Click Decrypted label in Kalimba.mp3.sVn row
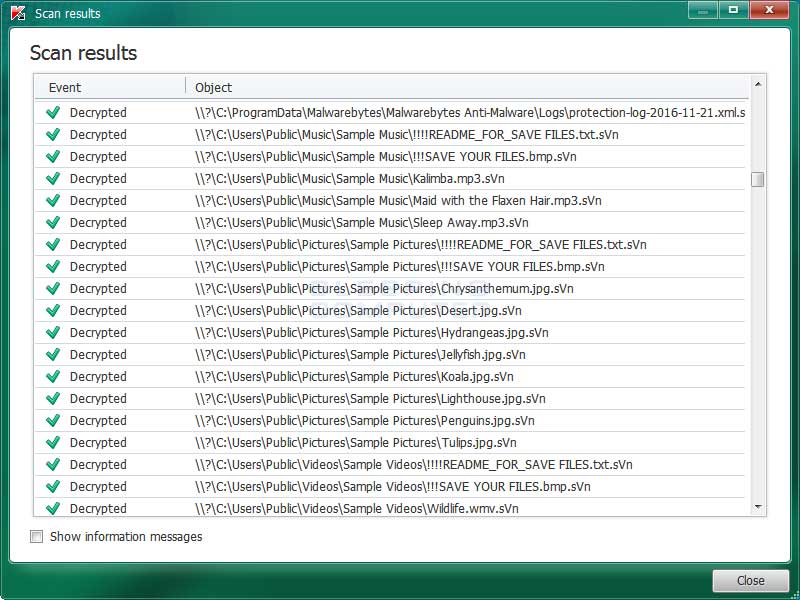 pyautogui.click(x=98, y=179)
